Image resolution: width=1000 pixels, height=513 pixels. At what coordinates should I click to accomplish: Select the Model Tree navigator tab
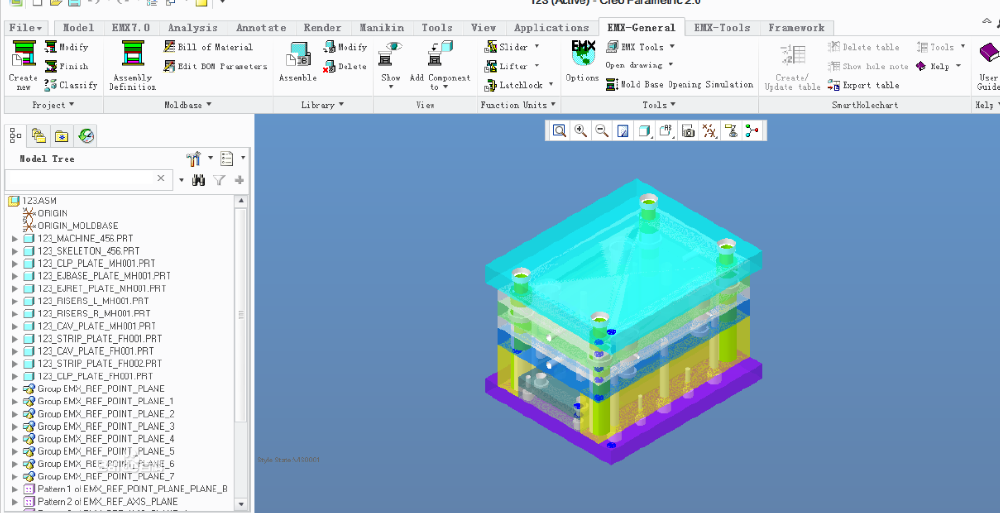(15, 135)
